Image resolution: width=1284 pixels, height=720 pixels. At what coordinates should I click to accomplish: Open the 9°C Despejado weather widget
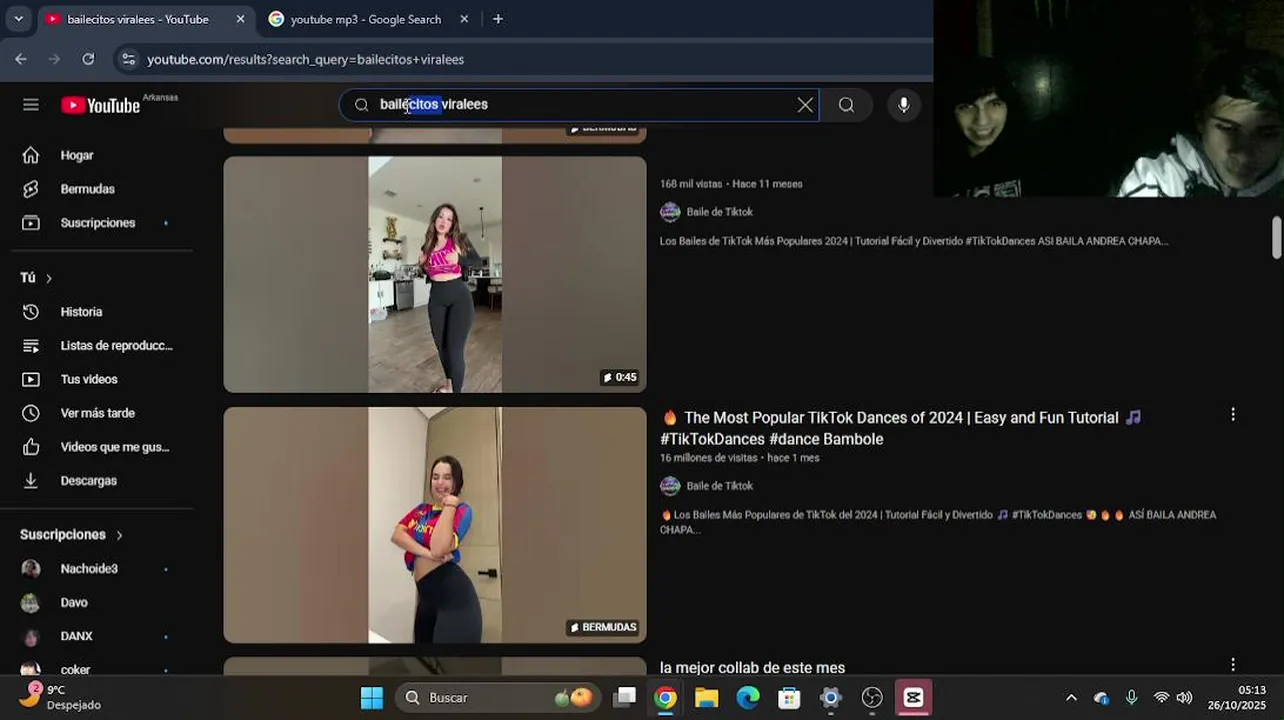[62, 697]
